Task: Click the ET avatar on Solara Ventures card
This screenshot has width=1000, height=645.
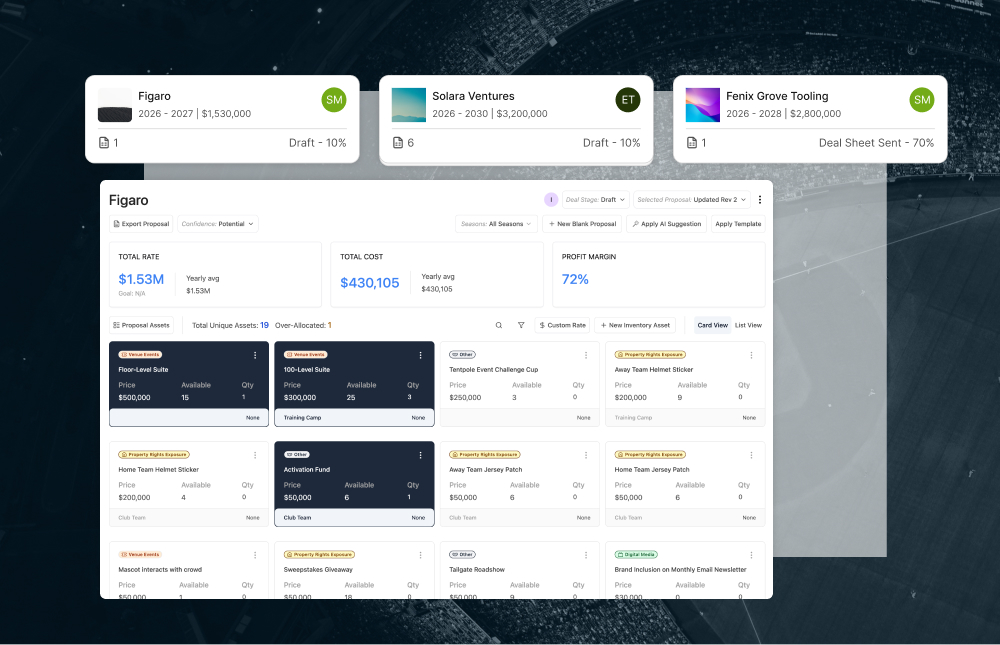Action: [x=627, y=100]
